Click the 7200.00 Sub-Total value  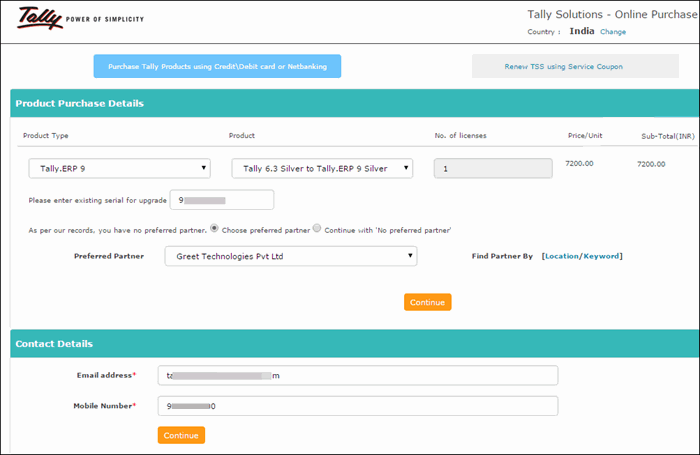click(651, 164)
